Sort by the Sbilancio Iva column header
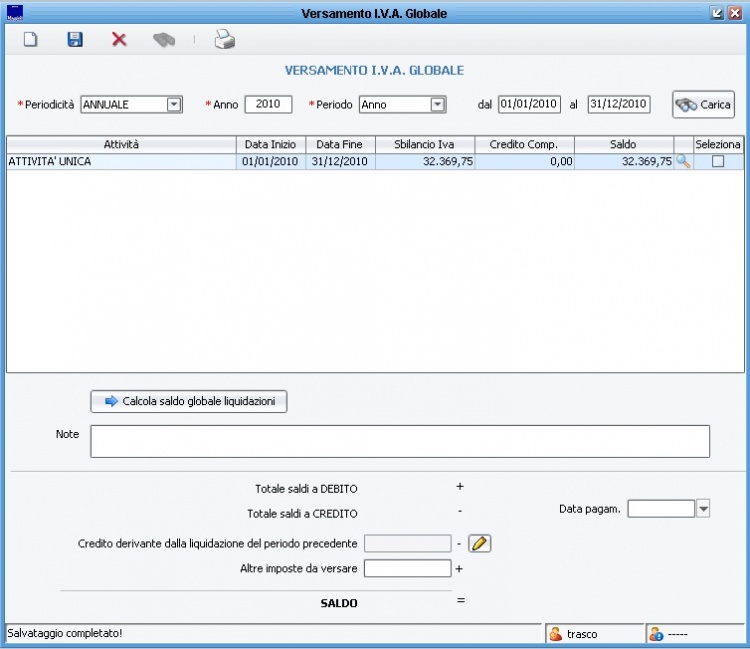This screenshot has height=649, width=750. tap(425, 145)
